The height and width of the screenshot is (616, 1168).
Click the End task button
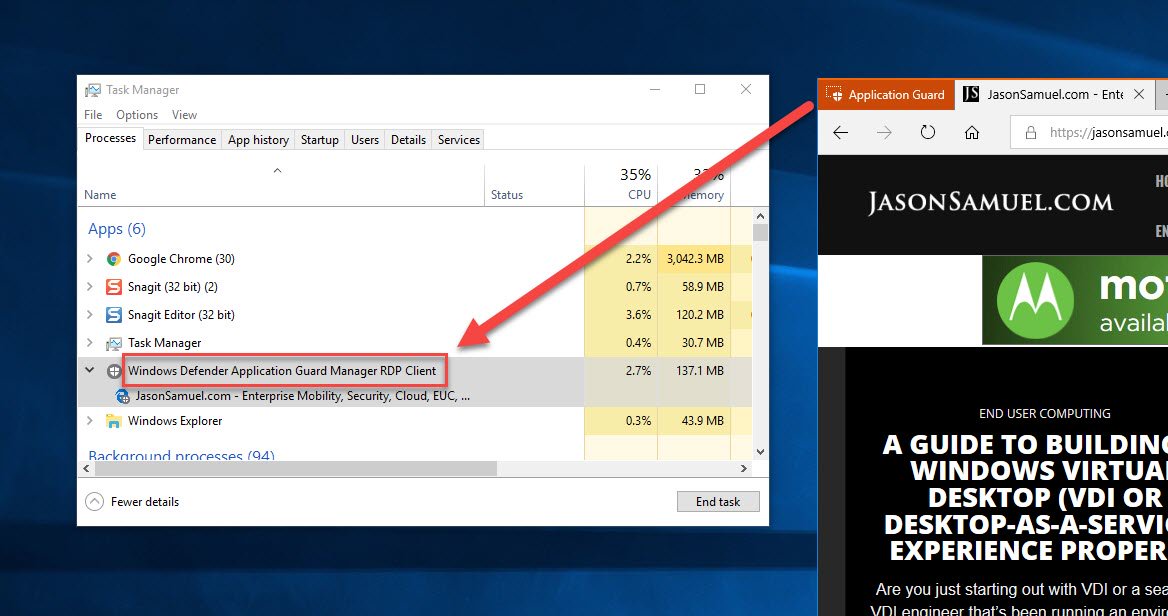pos(718,501)
